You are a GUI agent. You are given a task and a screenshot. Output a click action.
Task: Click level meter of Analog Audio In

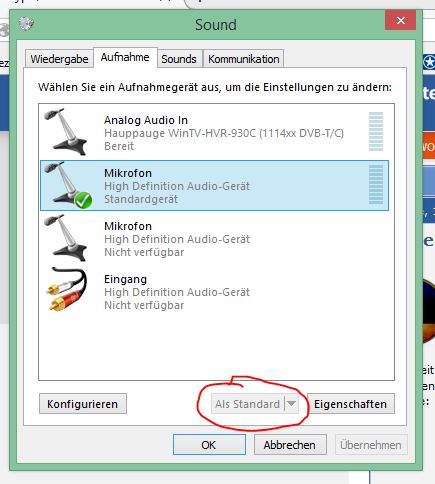point(376,132)
